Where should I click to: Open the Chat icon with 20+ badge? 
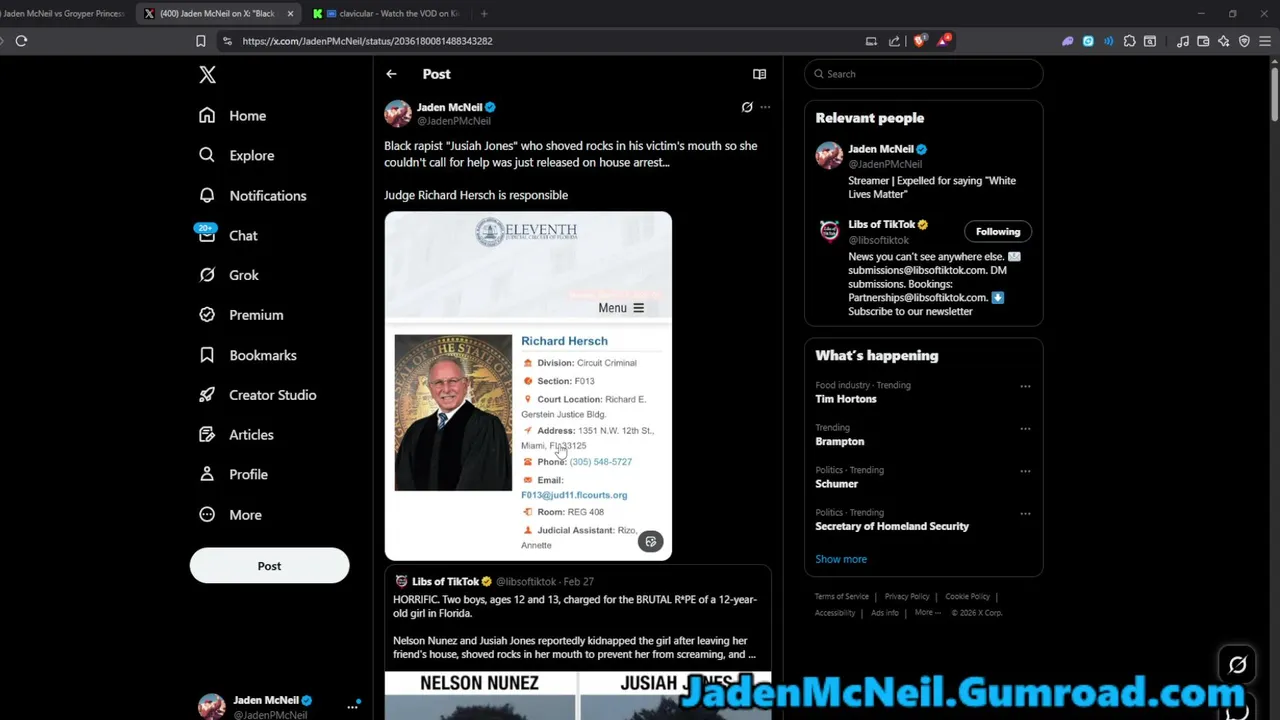[207, 235]
